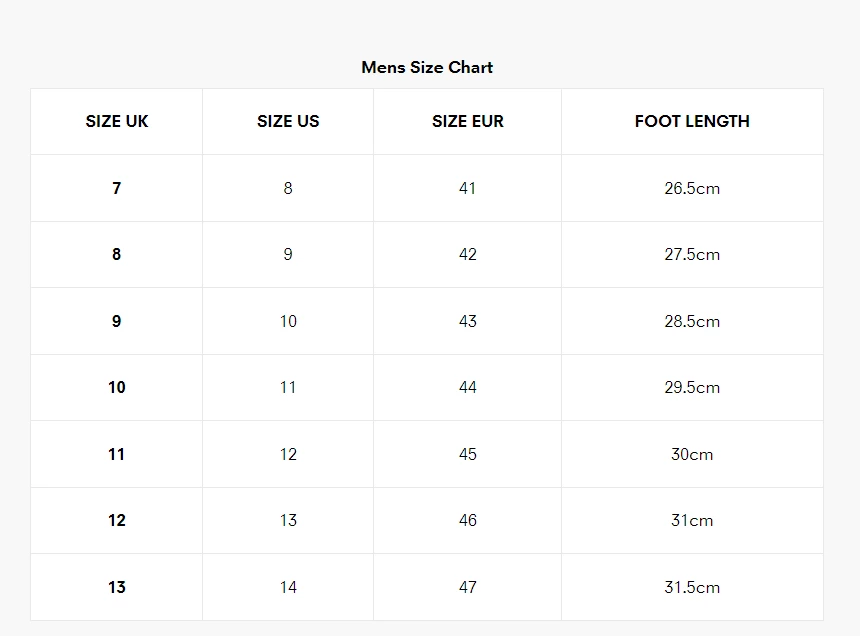Viewport: 860px width, 636px height.
Task: Click the SIZE US column header
Action: click(288, 121)
